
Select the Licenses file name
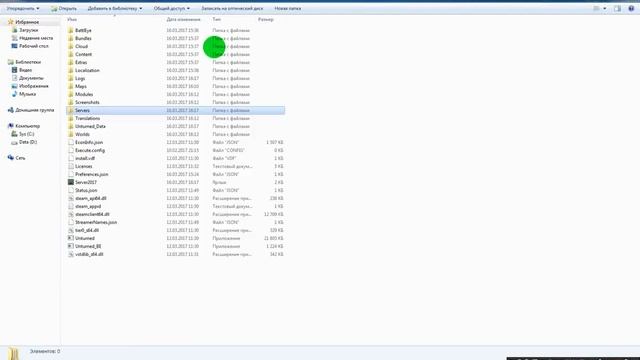click(x=84, y=166)
